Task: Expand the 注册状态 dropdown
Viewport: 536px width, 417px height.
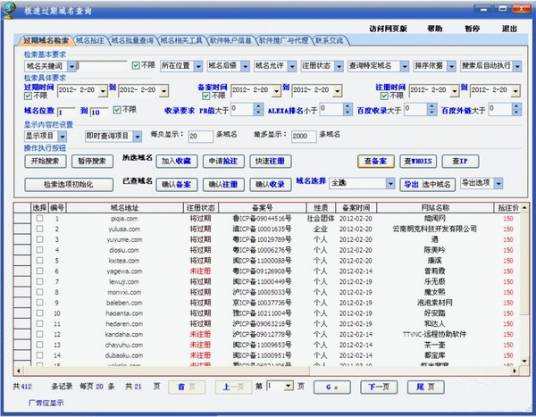Action: click(339, 66)
